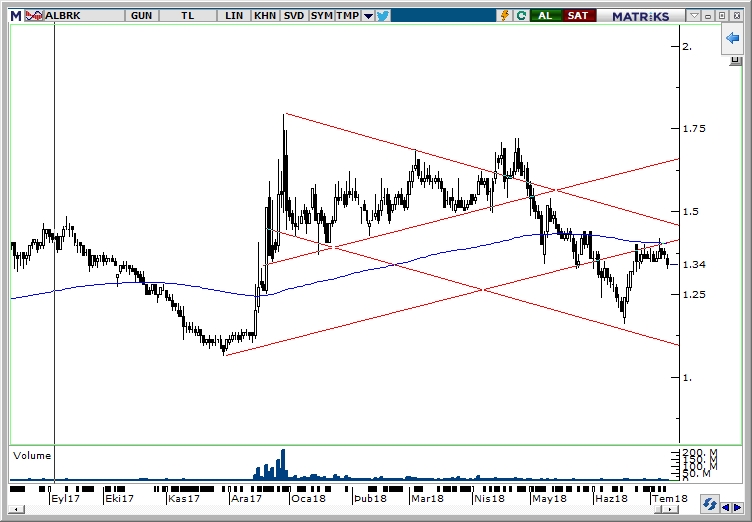
Task: Click horizontal scrollbar right arrow
Action: pyautogui.click(x=670, y=510)
